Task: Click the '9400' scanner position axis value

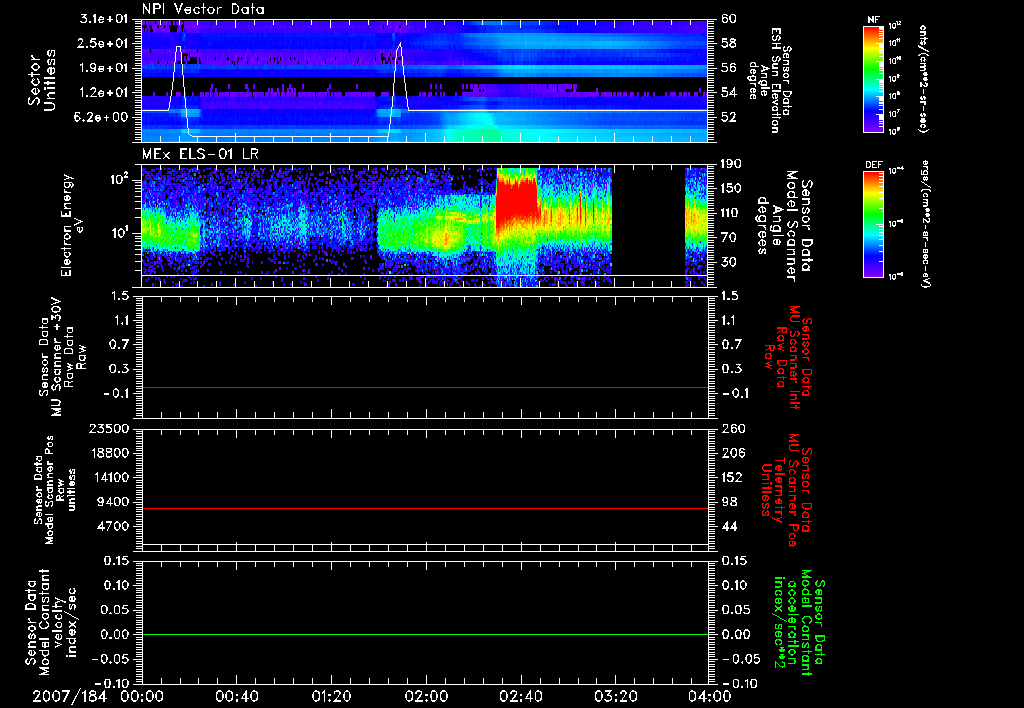Action: [114, 502]
